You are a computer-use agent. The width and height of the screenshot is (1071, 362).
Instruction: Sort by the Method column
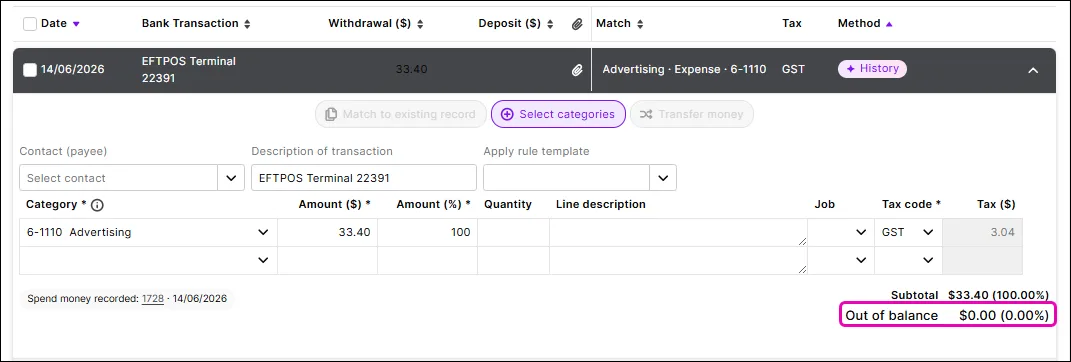[865, 23]
